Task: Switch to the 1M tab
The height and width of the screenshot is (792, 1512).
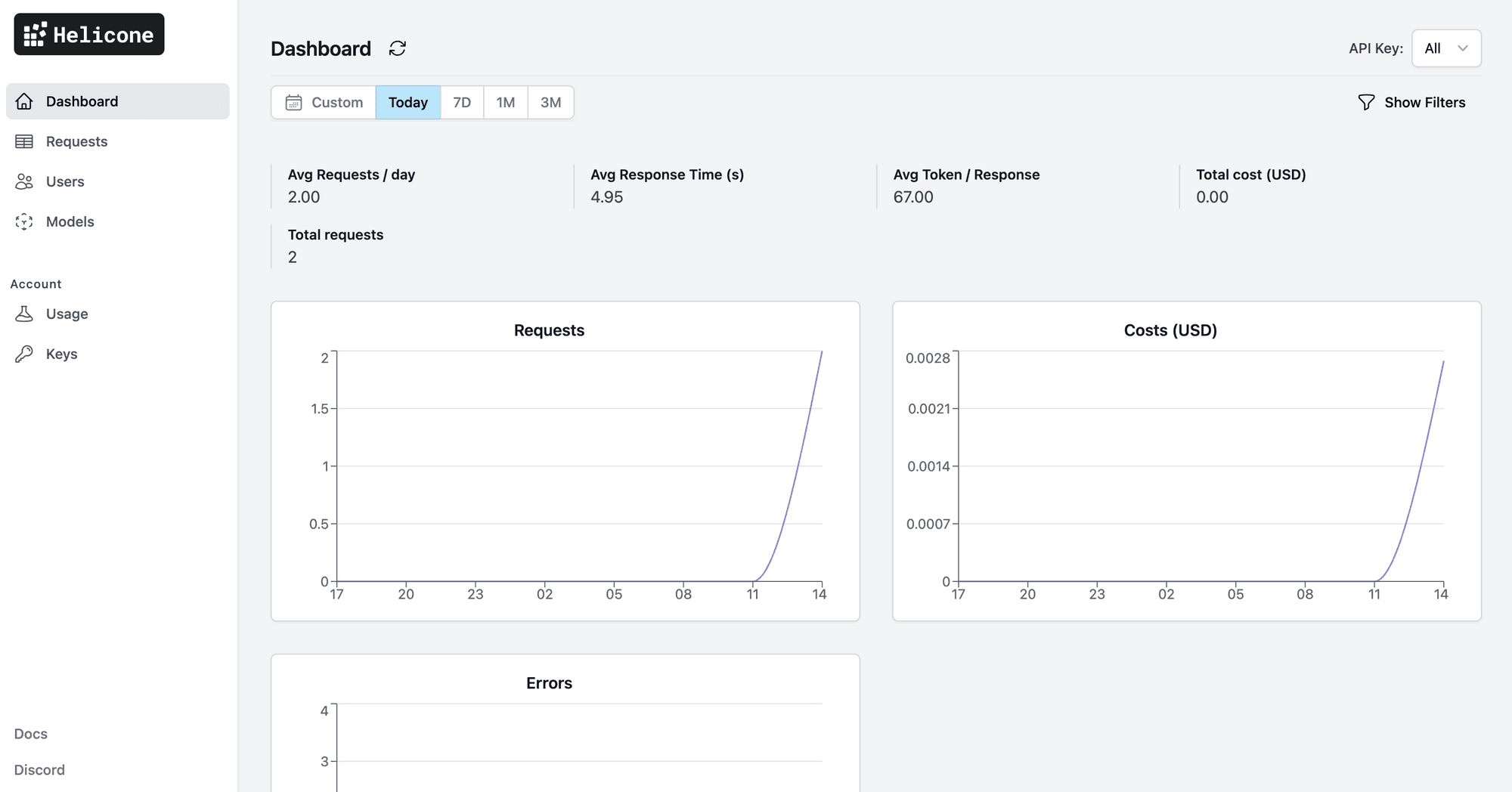Action: [505, 102]
